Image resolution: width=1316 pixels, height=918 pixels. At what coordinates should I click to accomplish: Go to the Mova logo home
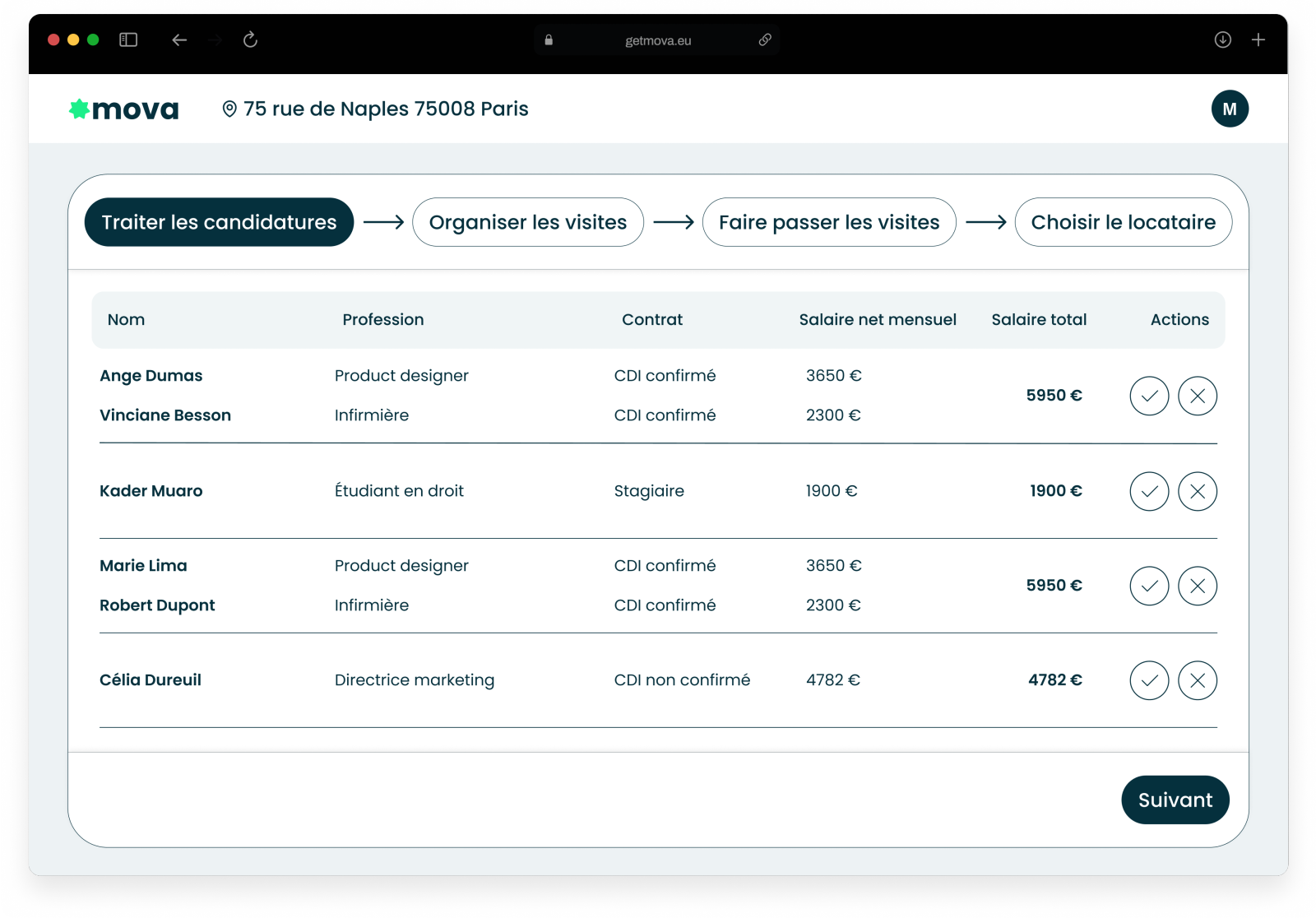(x=124, y=109)
